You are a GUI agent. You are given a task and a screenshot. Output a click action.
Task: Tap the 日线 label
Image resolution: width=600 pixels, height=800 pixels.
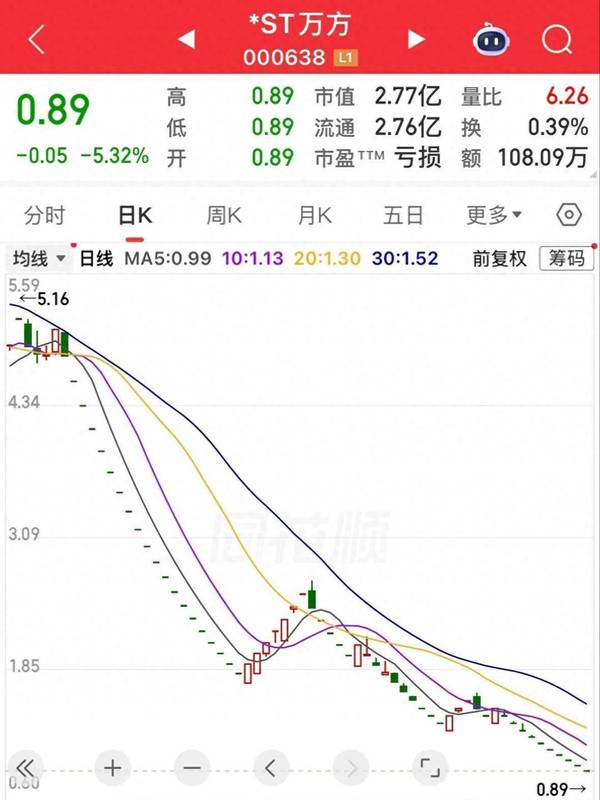96,258
